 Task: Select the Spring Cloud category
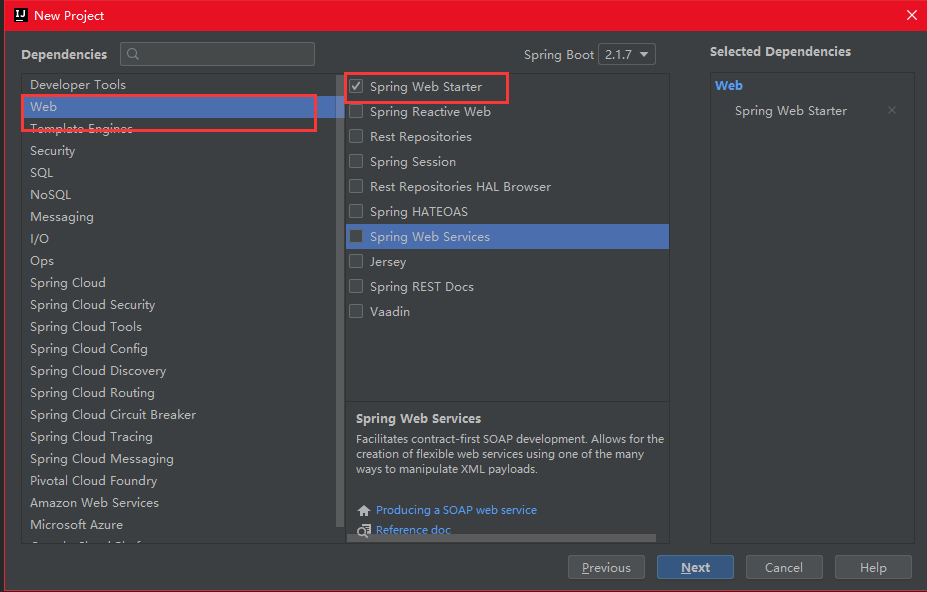pos(179,282)
